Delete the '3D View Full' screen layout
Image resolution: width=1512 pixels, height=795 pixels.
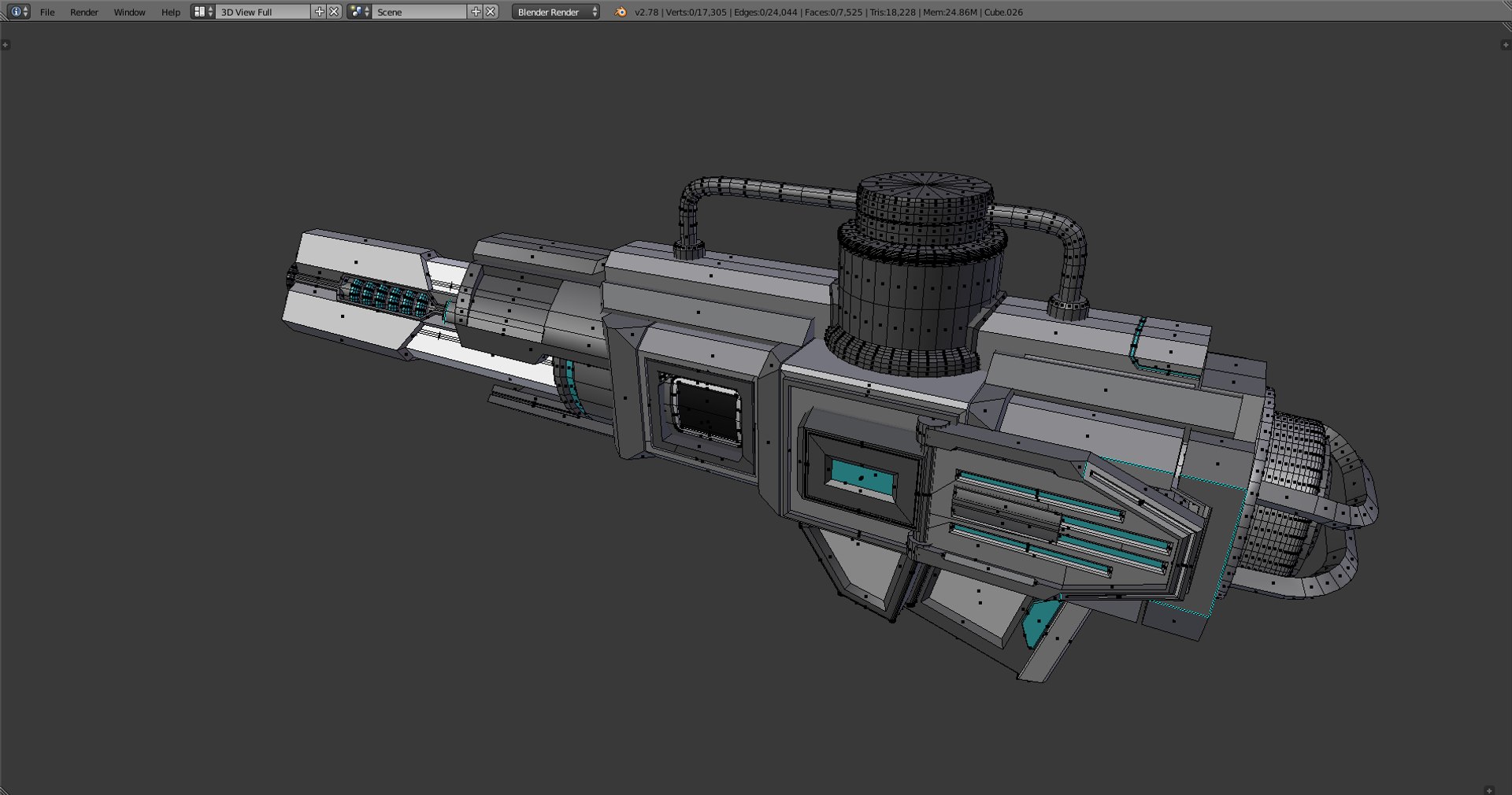coord(334,12)
